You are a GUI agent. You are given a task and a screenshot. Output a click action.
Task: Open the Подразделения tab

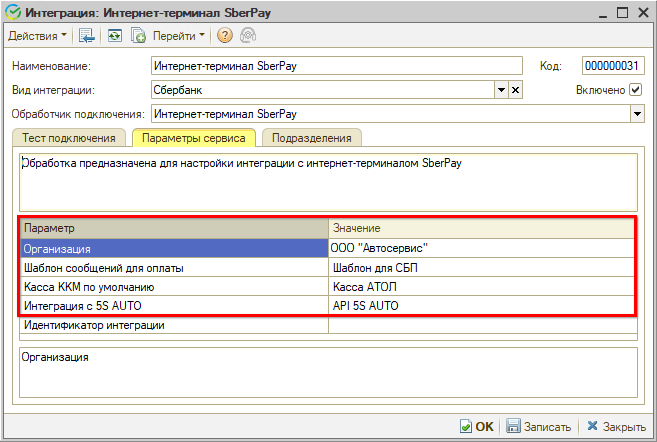click(311, 138)
